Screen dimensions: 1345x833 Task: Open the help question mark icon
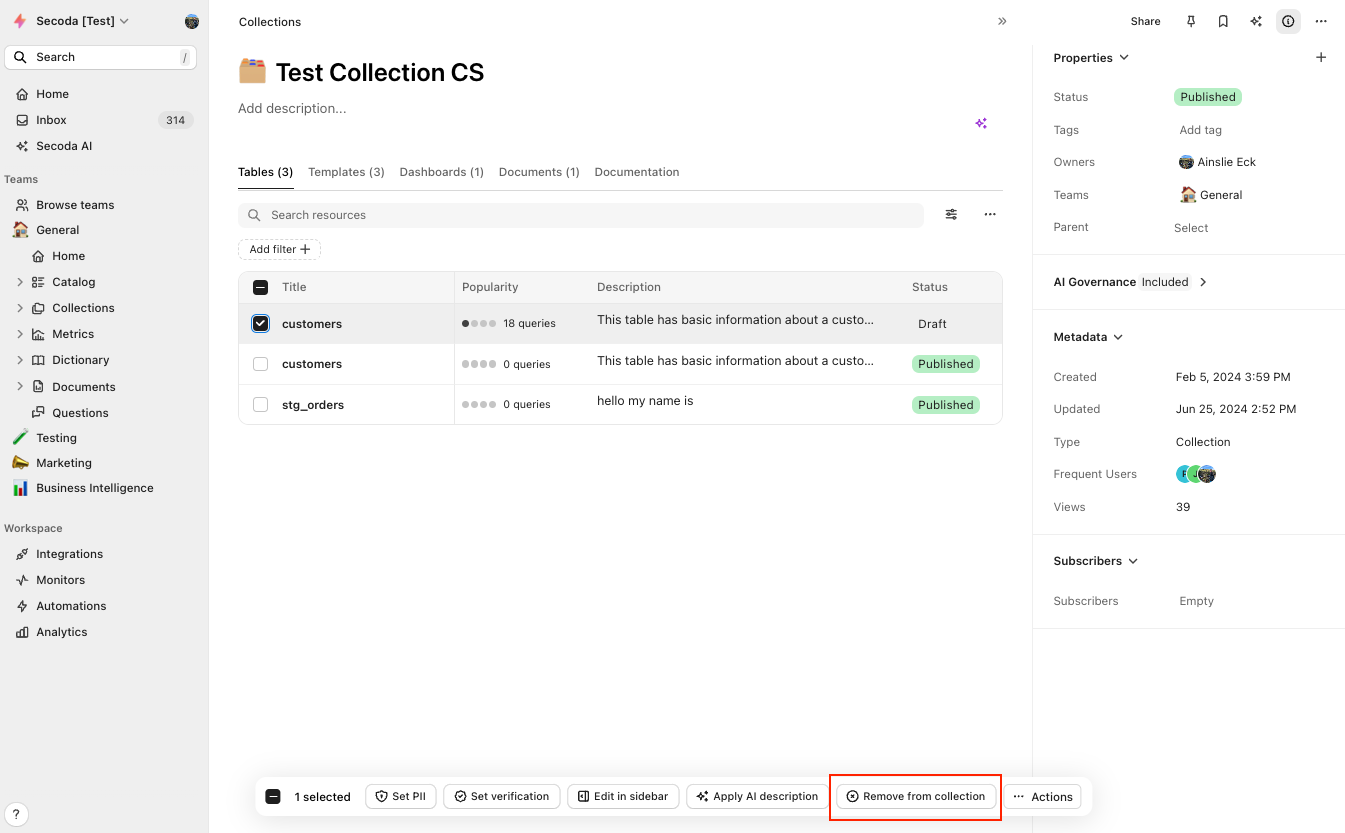click(16, 814)
